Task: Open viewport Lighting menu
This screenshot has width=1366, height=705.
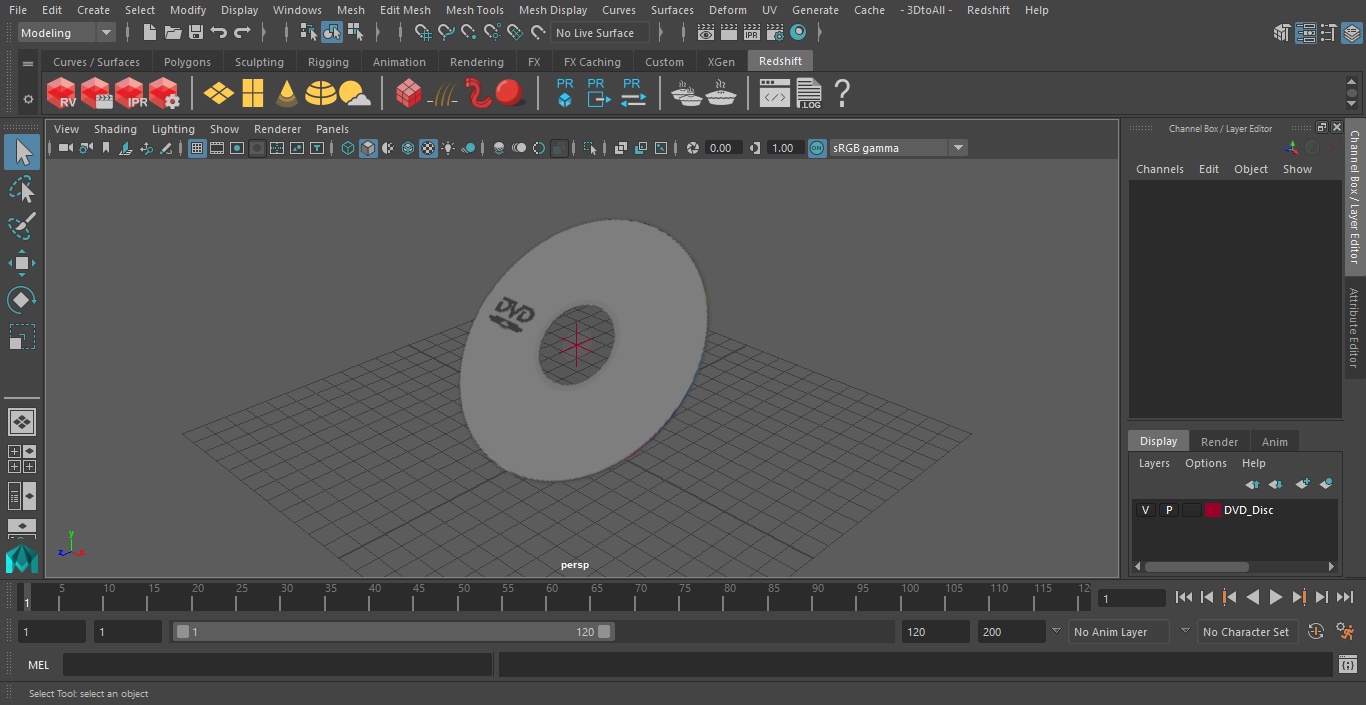Action: point(173,129)
